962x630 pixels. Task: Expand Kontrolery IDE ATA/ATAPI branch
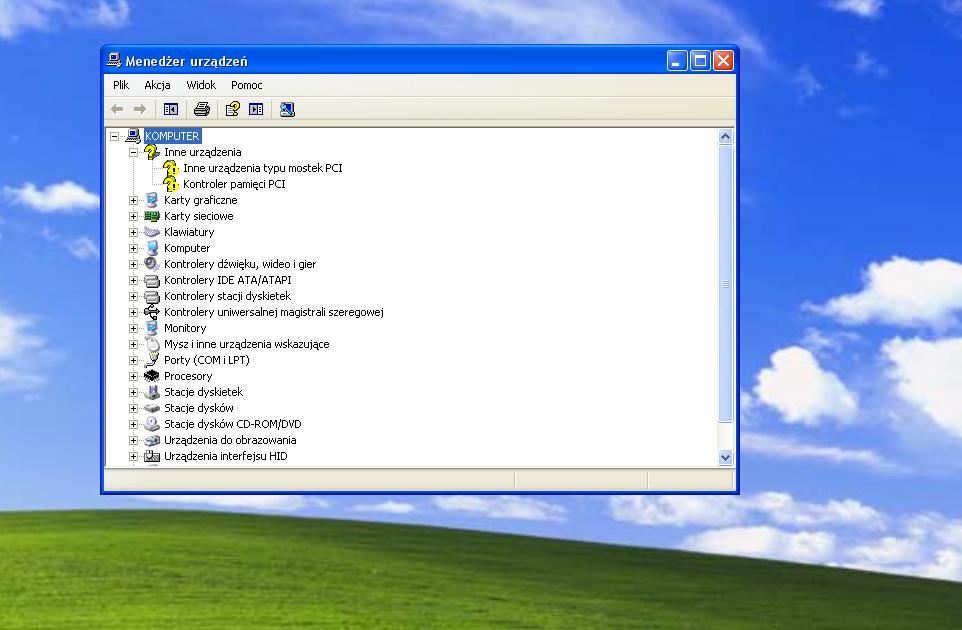click(x=133, y=280)
